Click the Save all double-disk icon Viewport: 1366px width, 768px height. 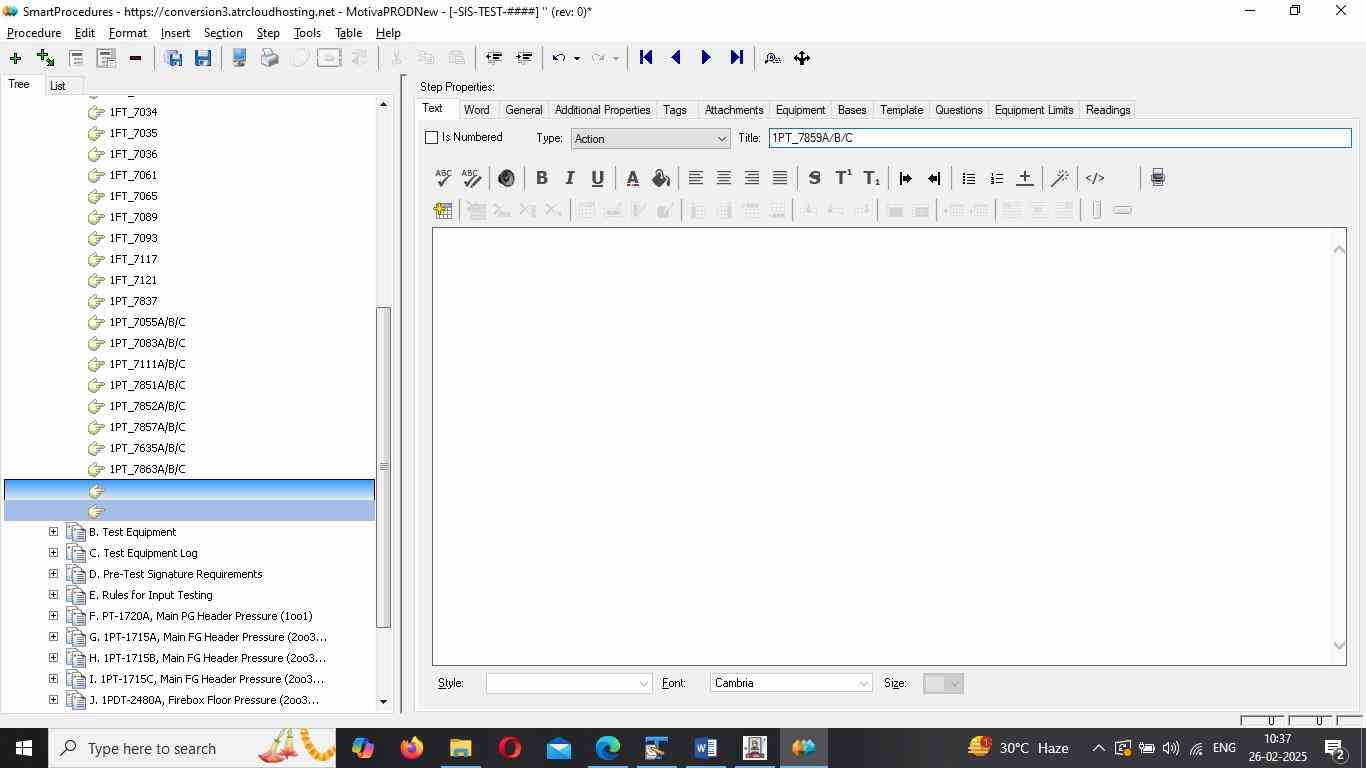tap(173, 58)
